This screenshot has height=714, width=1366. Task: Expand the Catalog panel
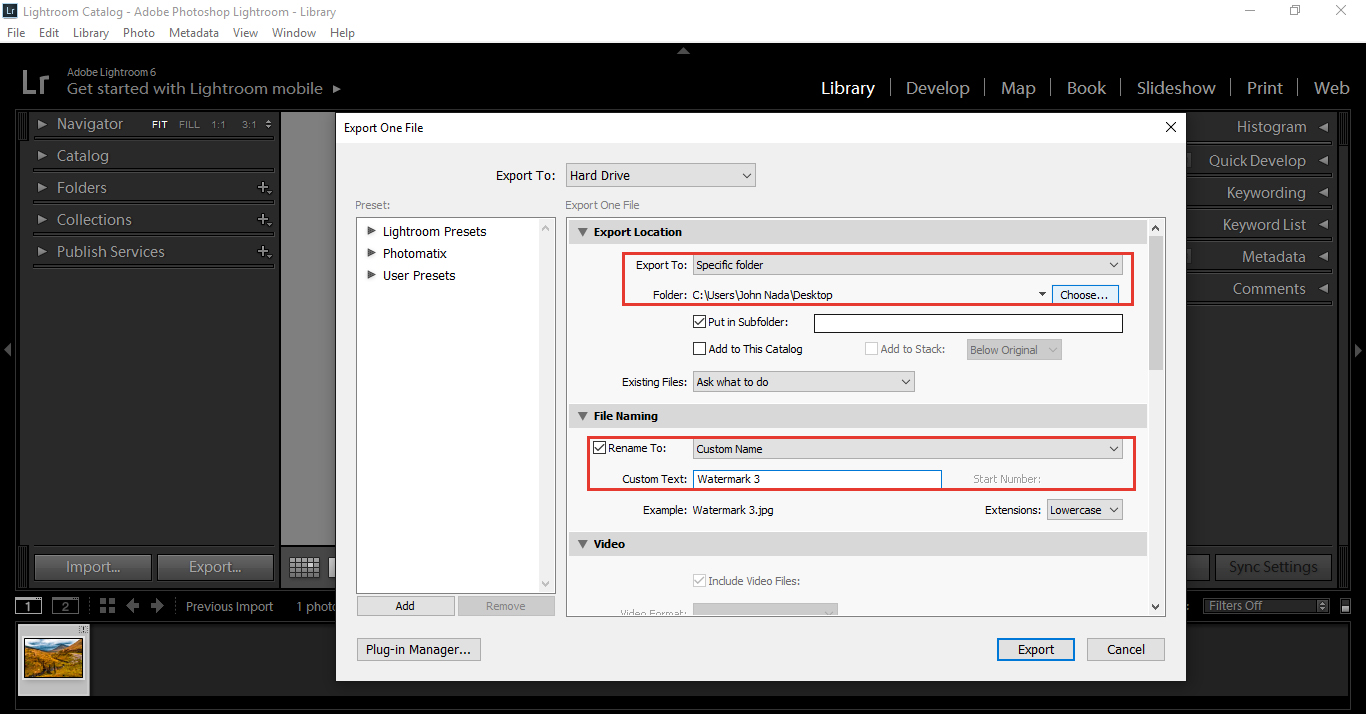pos(42,156)
